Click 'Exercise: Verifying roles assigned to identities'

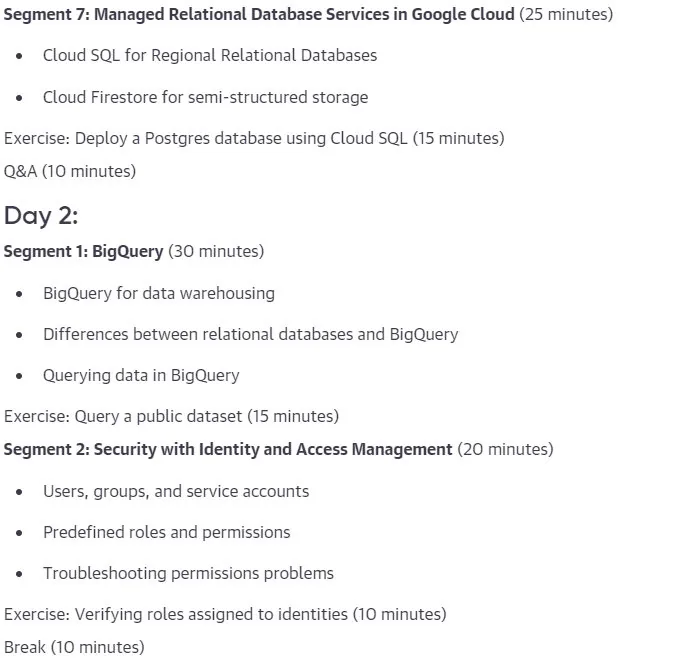click(225, 615)
